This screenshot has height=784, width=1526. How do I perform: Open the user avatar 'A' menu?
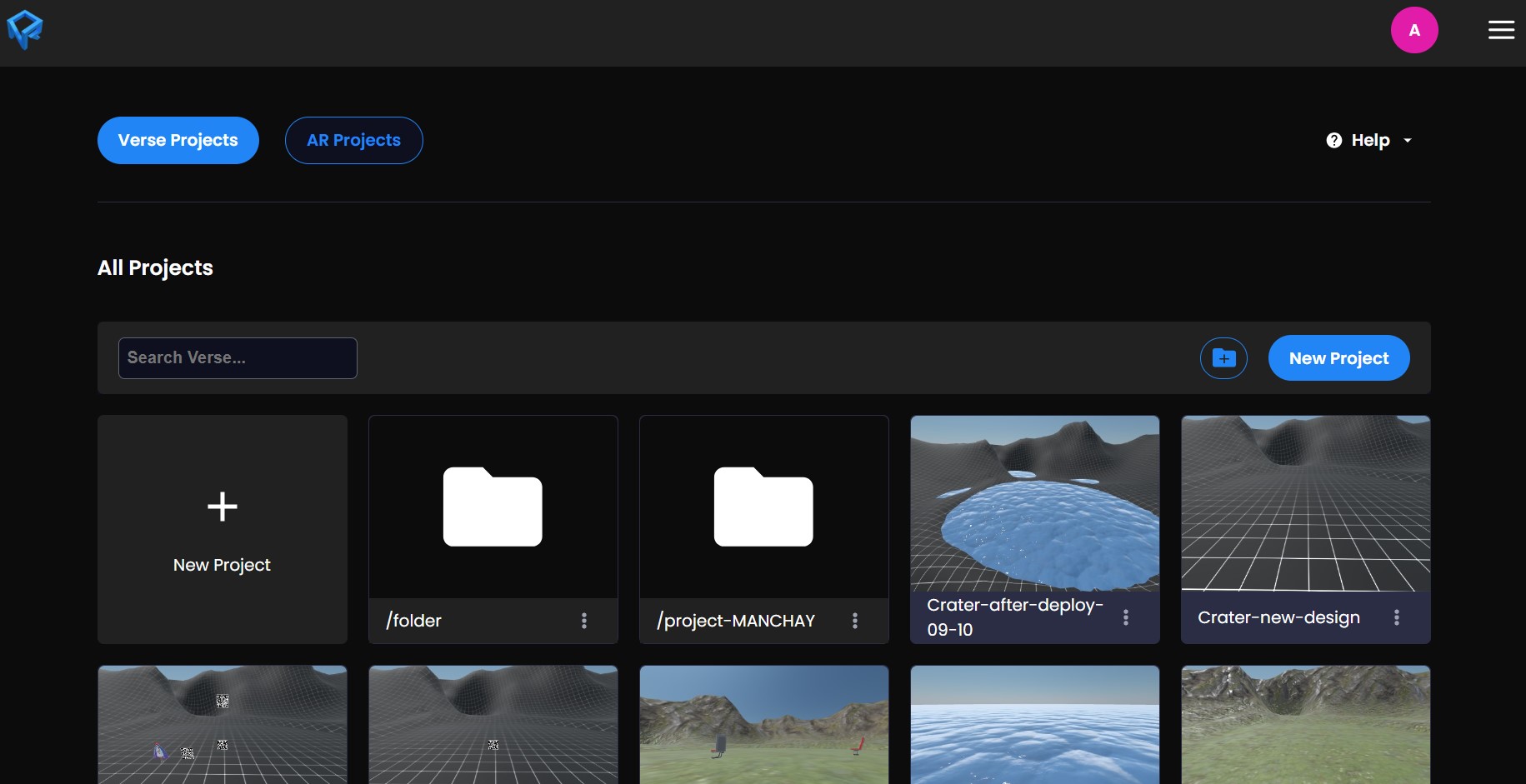(x=1414, y=30)
